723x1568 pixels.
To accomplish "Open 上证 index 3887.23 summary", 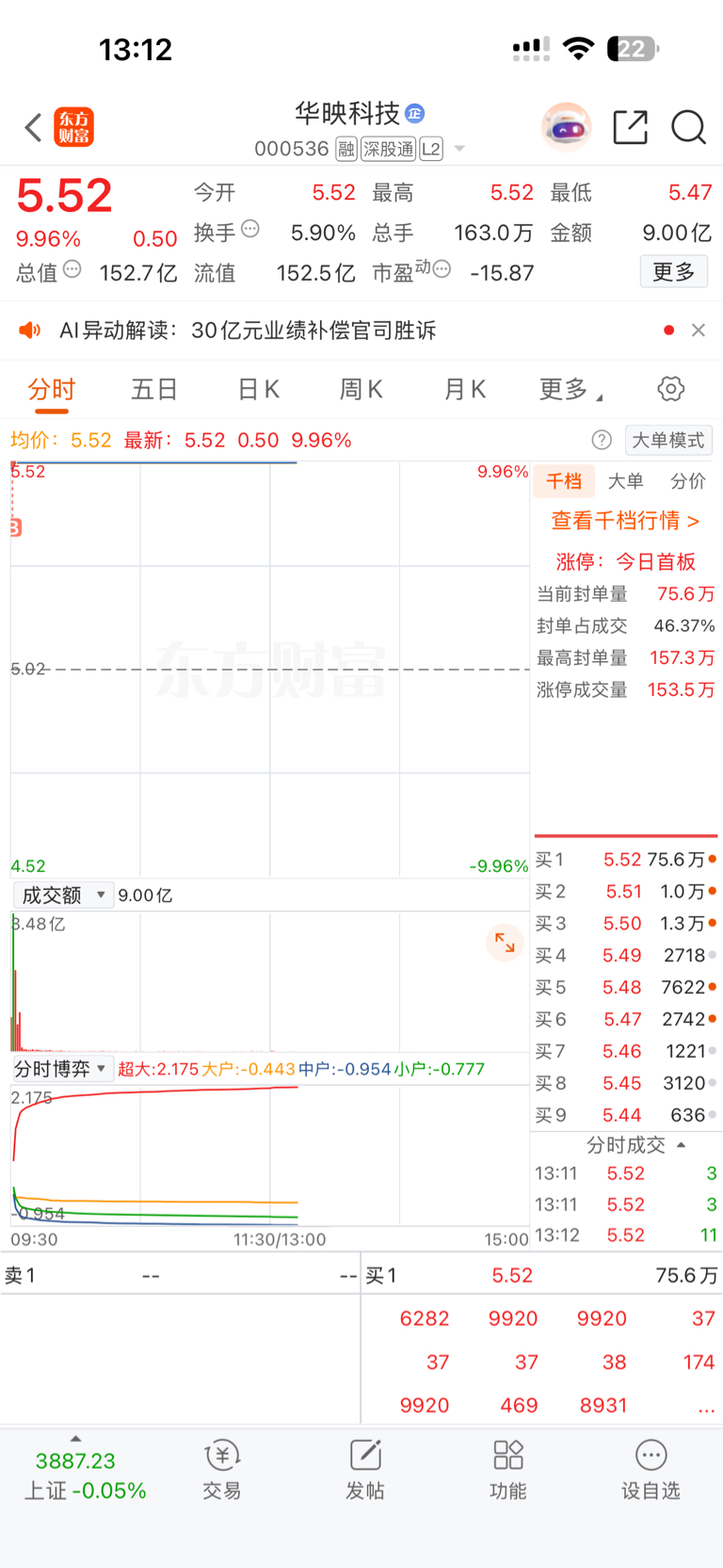I will (85, 1476).
